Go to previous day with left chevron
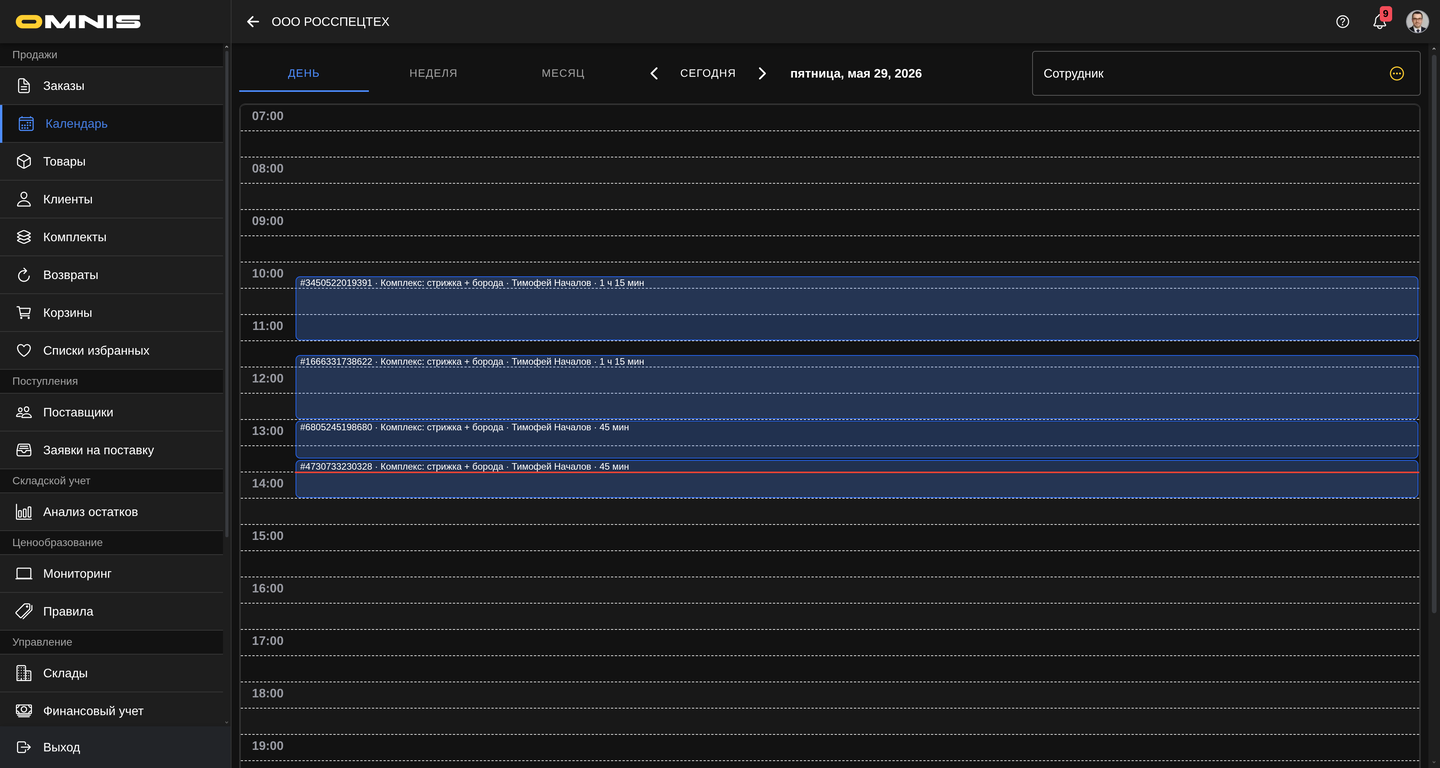Viewport: 1440px width, 768px height. coord(654,74)
